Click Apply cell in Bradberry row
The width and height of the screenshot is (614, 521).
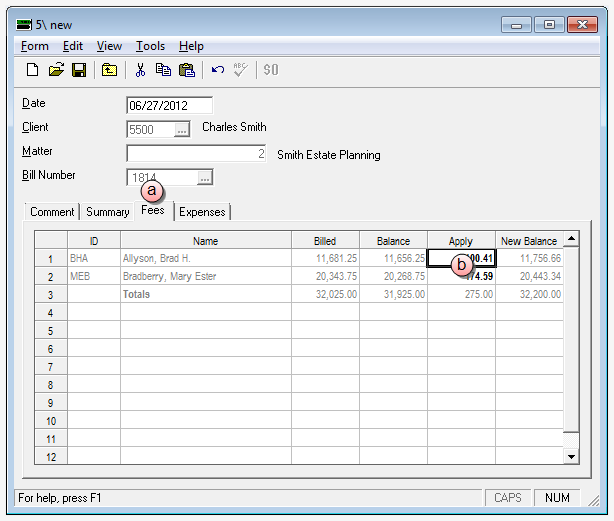tap(461, 276)
